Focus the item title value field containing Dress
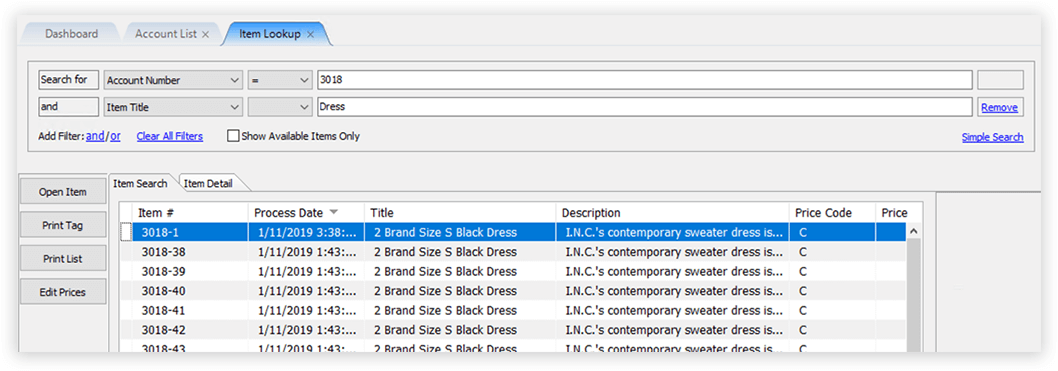This screenshot has height=371, width=1058. (x=644, y=107)
